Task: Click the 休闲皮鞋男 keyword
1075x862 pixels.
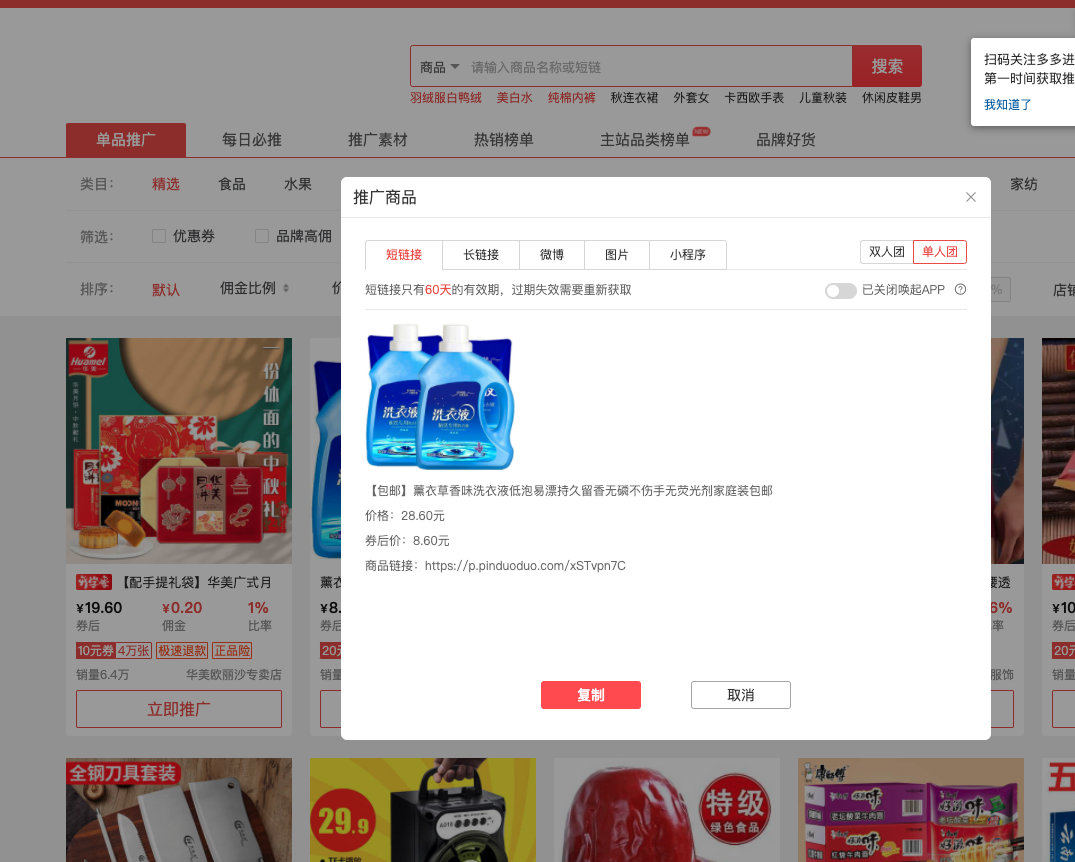Action: pyautogui.click(x=891, y=98)
